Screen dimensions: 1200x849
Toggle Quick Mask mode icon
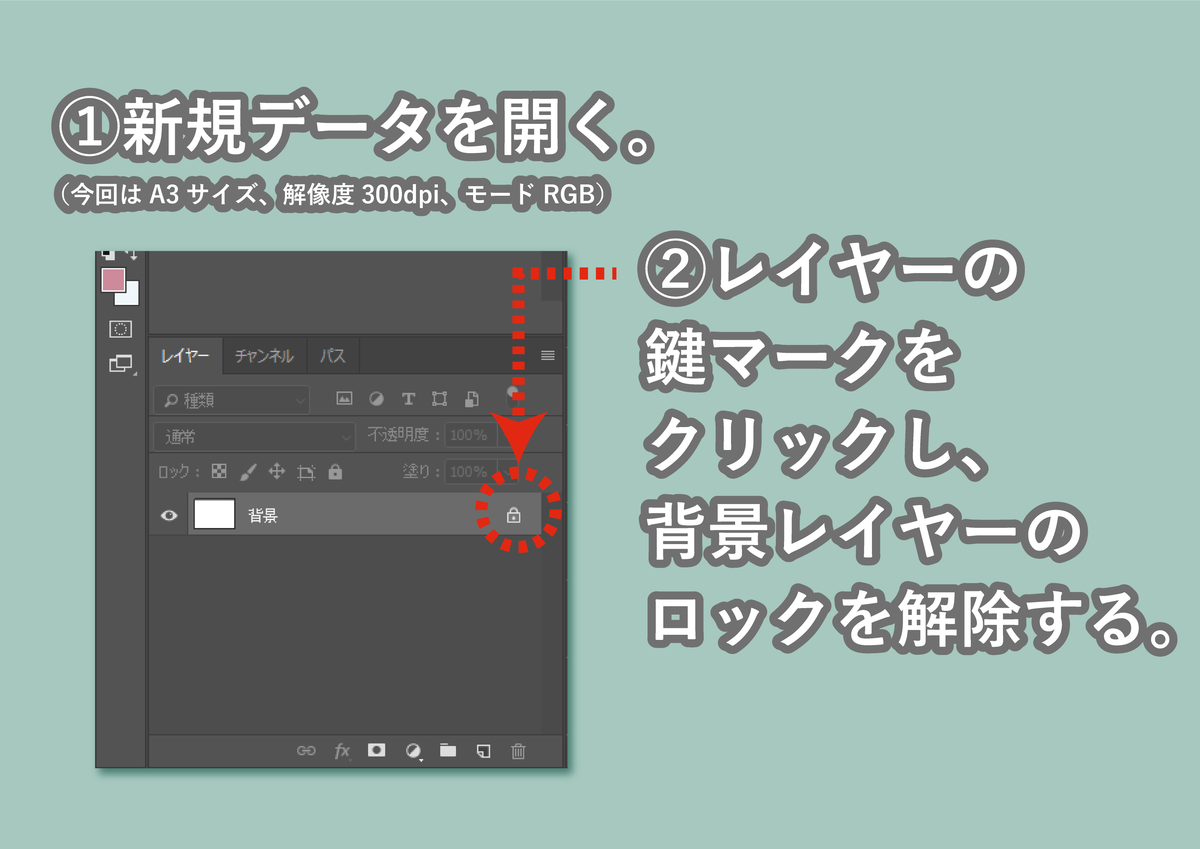pos(120,328)
